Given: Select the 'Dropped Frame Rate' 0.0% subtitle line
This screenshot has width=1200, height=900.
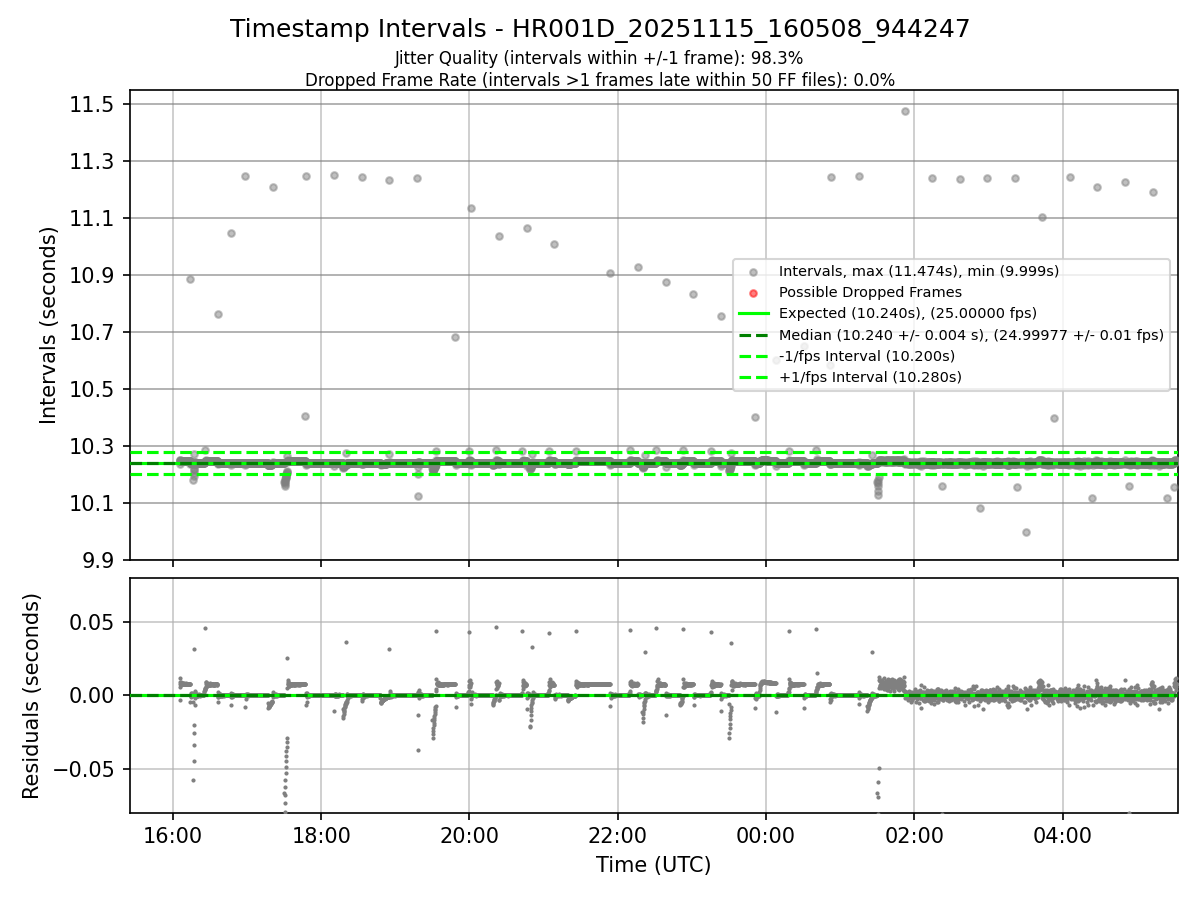Looking at the screenshot, I should click(600, 80).
